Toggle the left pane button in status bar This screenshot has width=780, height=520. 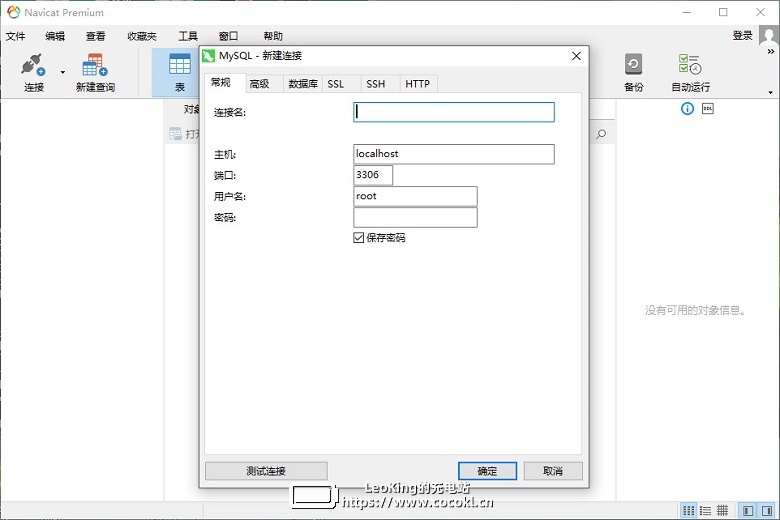pos(747,511)
